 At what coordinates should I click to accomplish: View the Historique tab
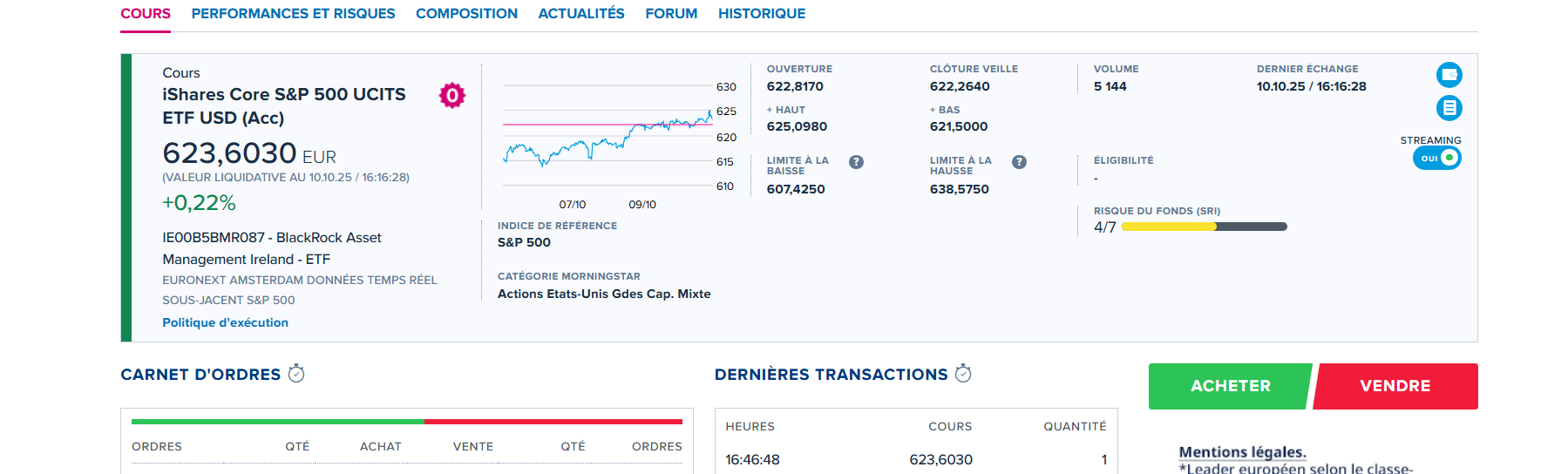click(761, 14)
